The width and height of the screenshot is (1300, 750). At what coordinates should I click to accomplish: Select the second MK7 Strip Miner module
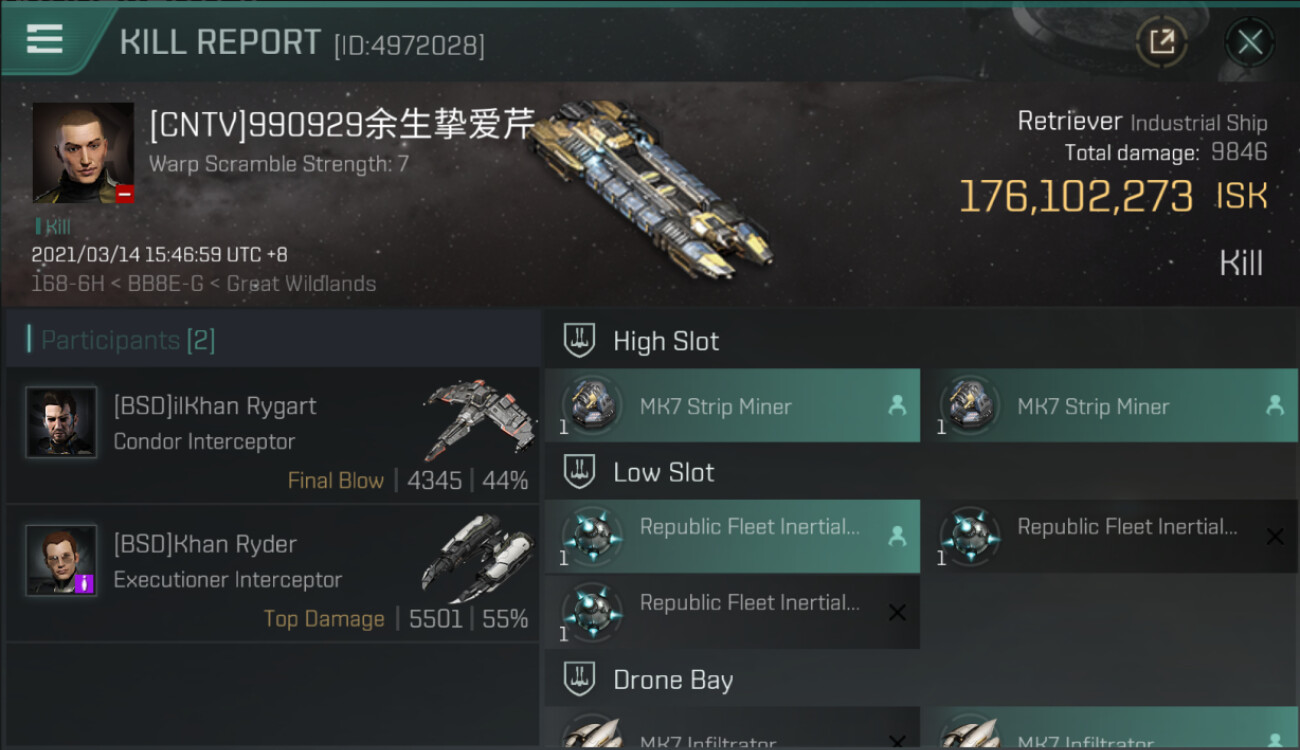pyautogui.click(x=1110, y=406)
